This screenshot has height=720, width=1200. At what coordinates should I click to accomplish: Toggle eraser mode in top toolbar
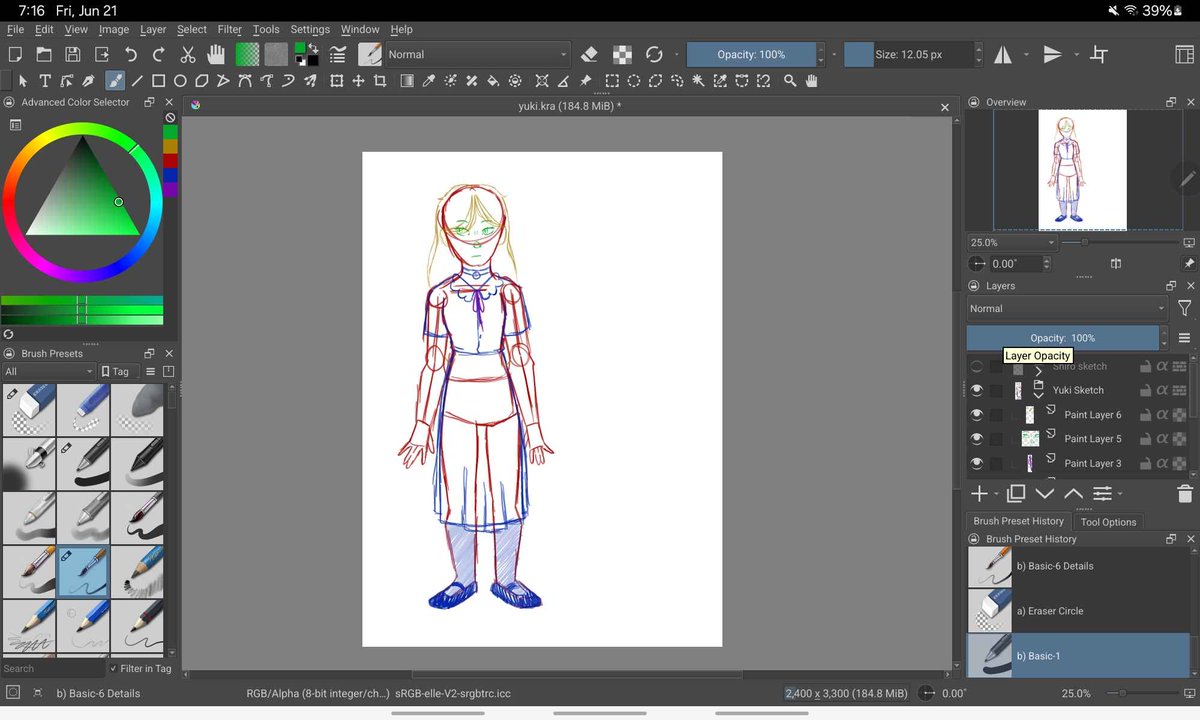pyautogui.click(x=589, y=55)
